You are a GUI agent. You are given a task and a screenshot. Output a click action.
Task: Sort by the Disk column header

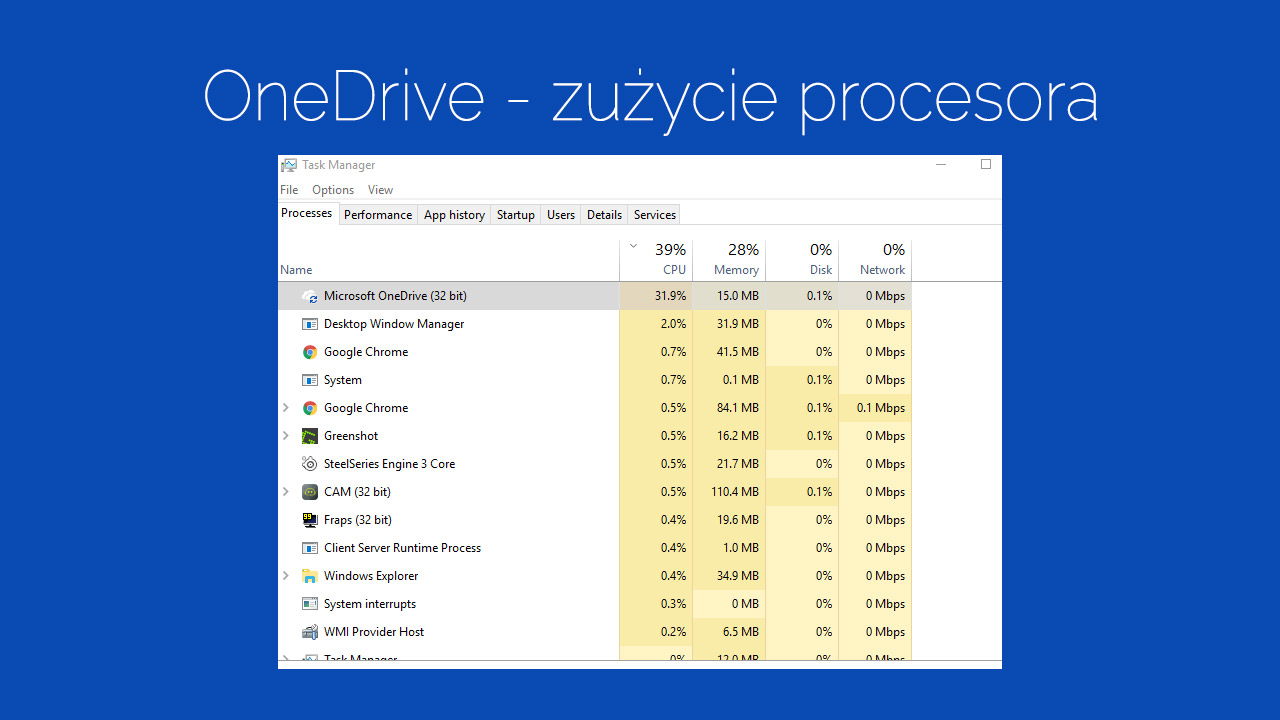(x=802, y=260)
